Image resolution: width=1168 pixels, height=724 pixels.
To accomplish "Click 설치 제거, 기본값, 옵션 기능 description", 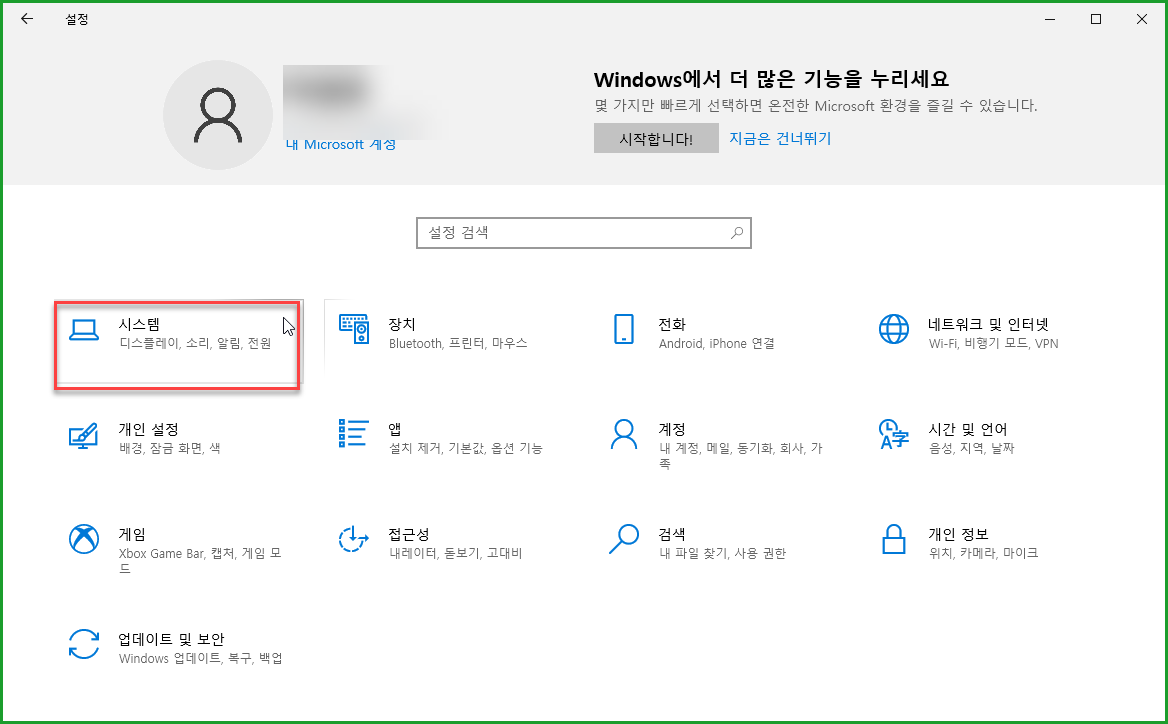I will pyautogui.click(x=466, y=448).
